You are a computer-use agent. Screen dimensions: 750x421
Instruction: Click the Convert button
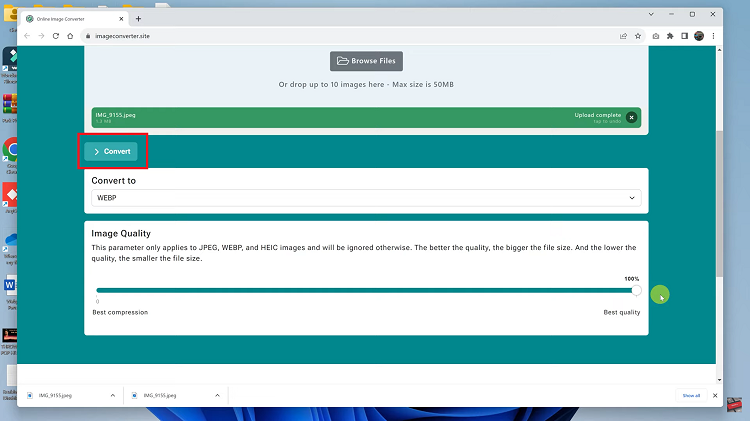111,151
